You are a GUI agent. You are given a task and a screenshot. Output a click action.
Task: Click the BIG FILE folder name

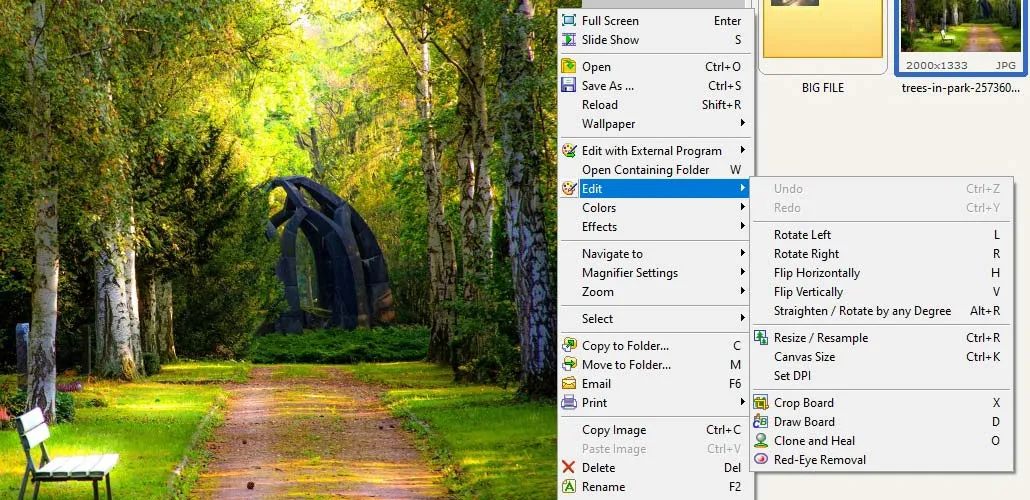click(x=822, y=88)
